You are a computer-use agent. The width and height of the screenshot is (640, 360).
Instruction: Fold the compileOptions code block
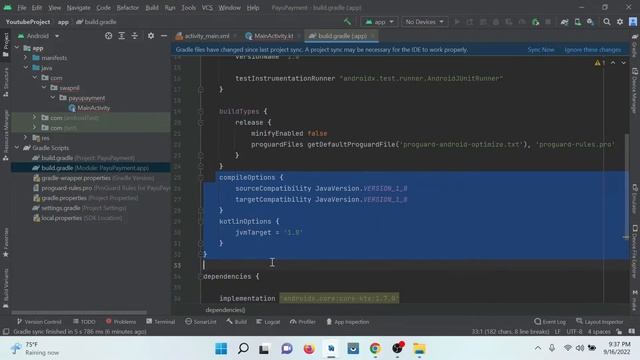tap(200, 178)
